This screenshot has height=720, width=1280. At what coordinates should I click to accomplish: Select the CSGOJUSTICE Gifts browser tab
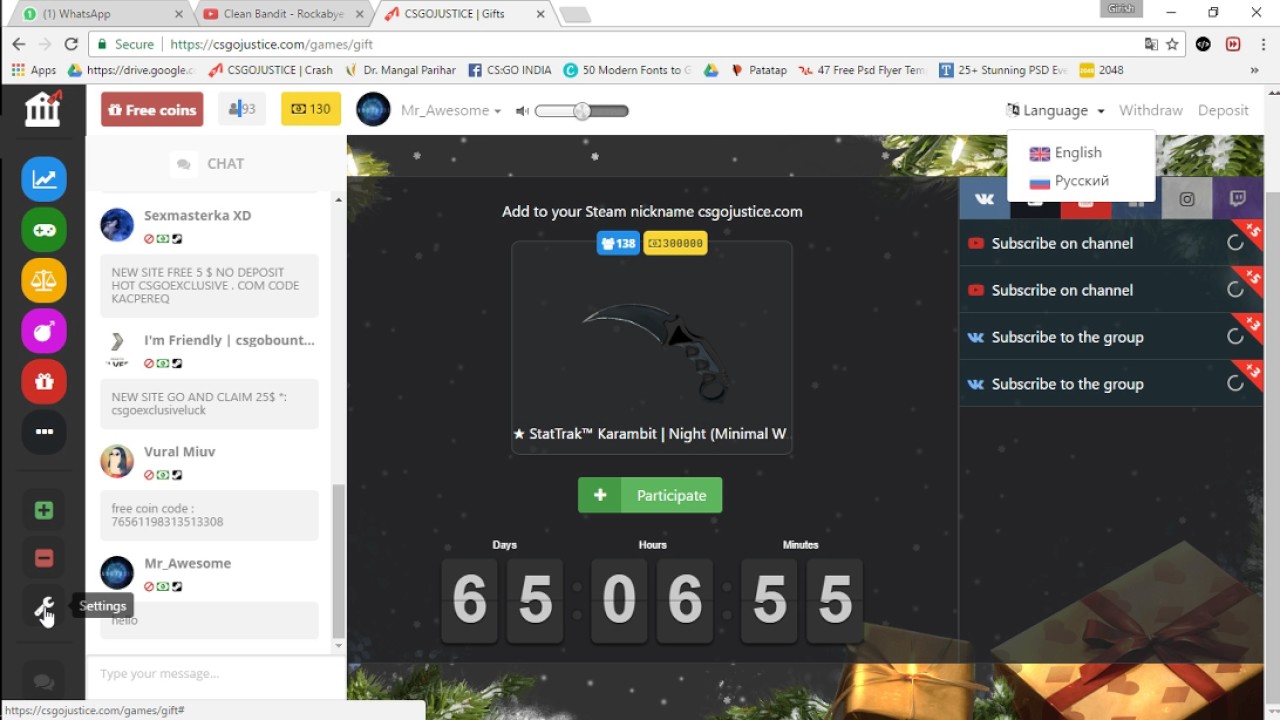pyautogui.click(x=463, y=14)
